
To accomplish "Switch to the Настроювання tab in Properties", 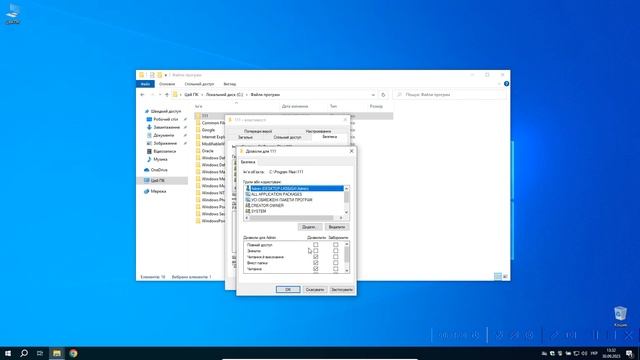I will pyautogui.click(x=318, y=131).
